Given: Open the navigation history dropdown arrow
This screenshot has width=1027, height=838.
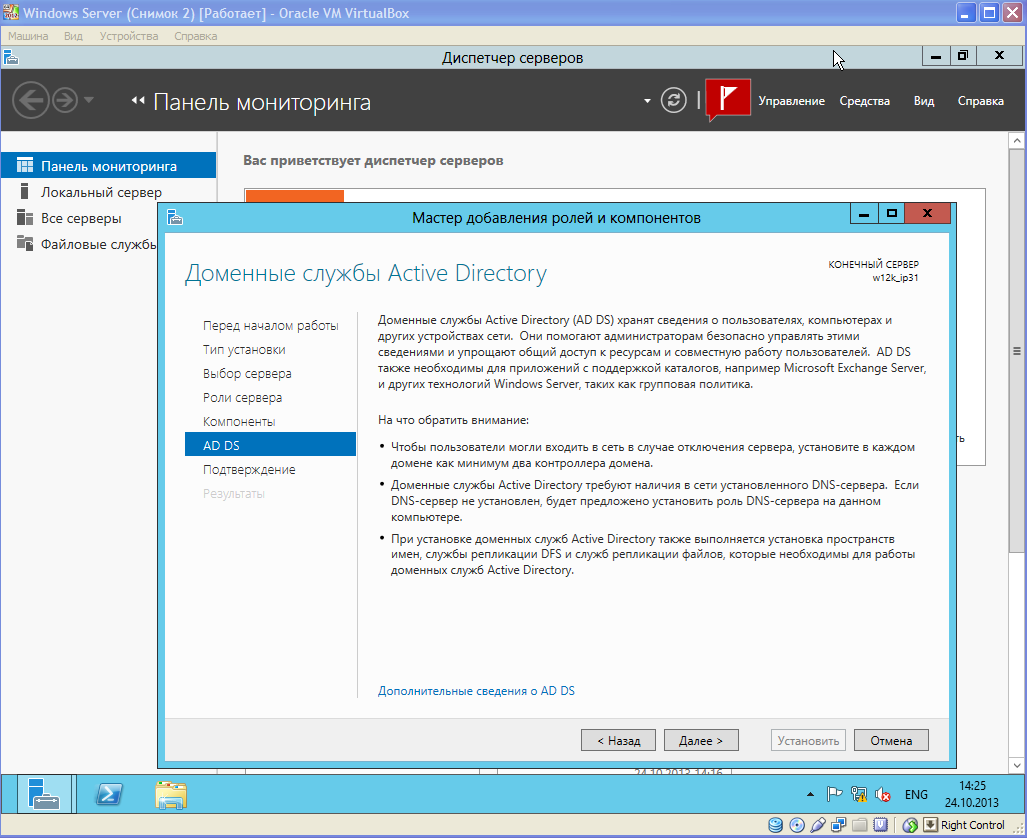Looking at the screenshot, I should pos(89,100).
